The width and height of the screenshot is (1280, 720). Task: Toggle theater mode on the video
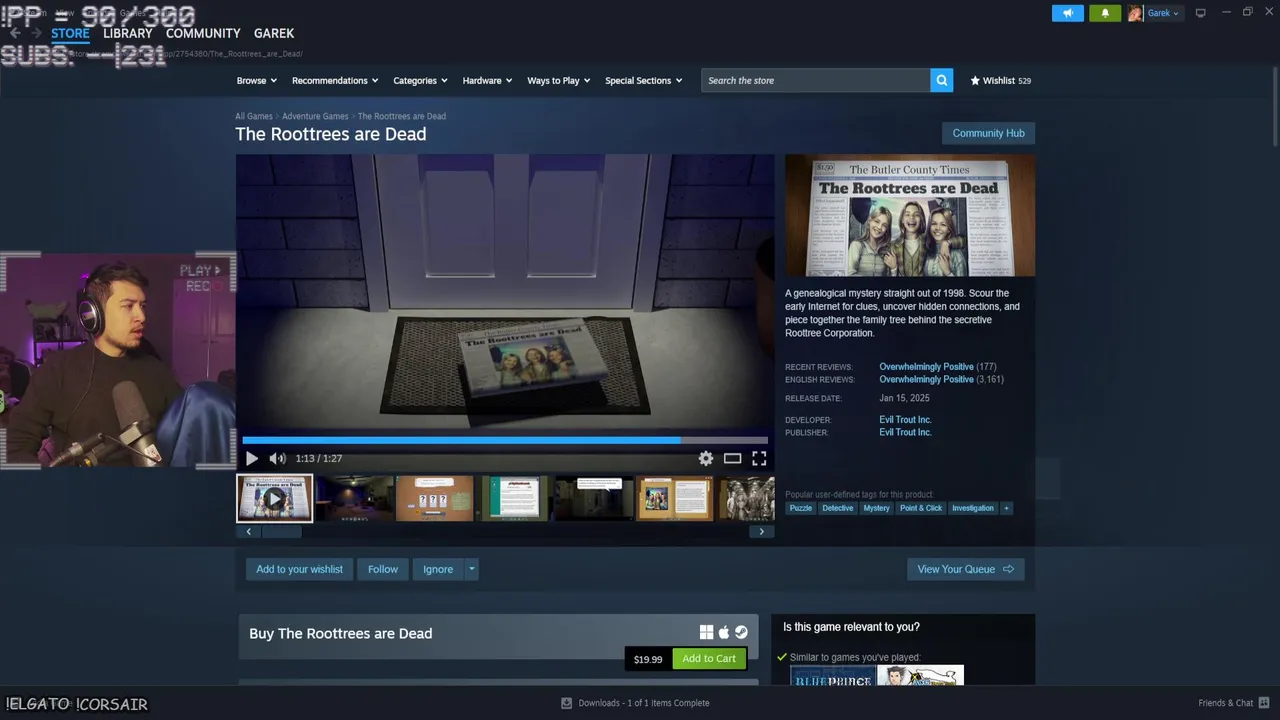[732, 458]
